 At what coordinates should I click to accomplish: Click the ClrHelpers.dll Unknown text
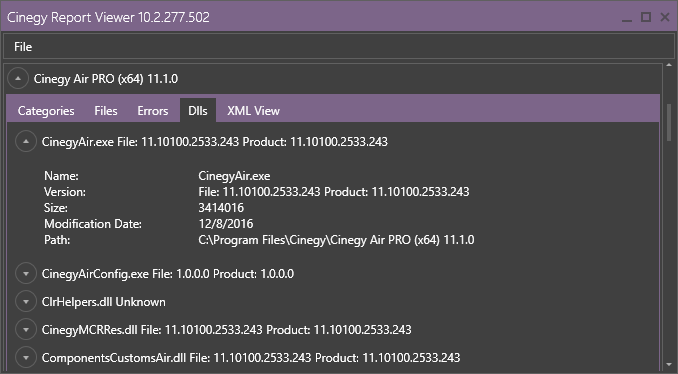(x=104, y=302)
